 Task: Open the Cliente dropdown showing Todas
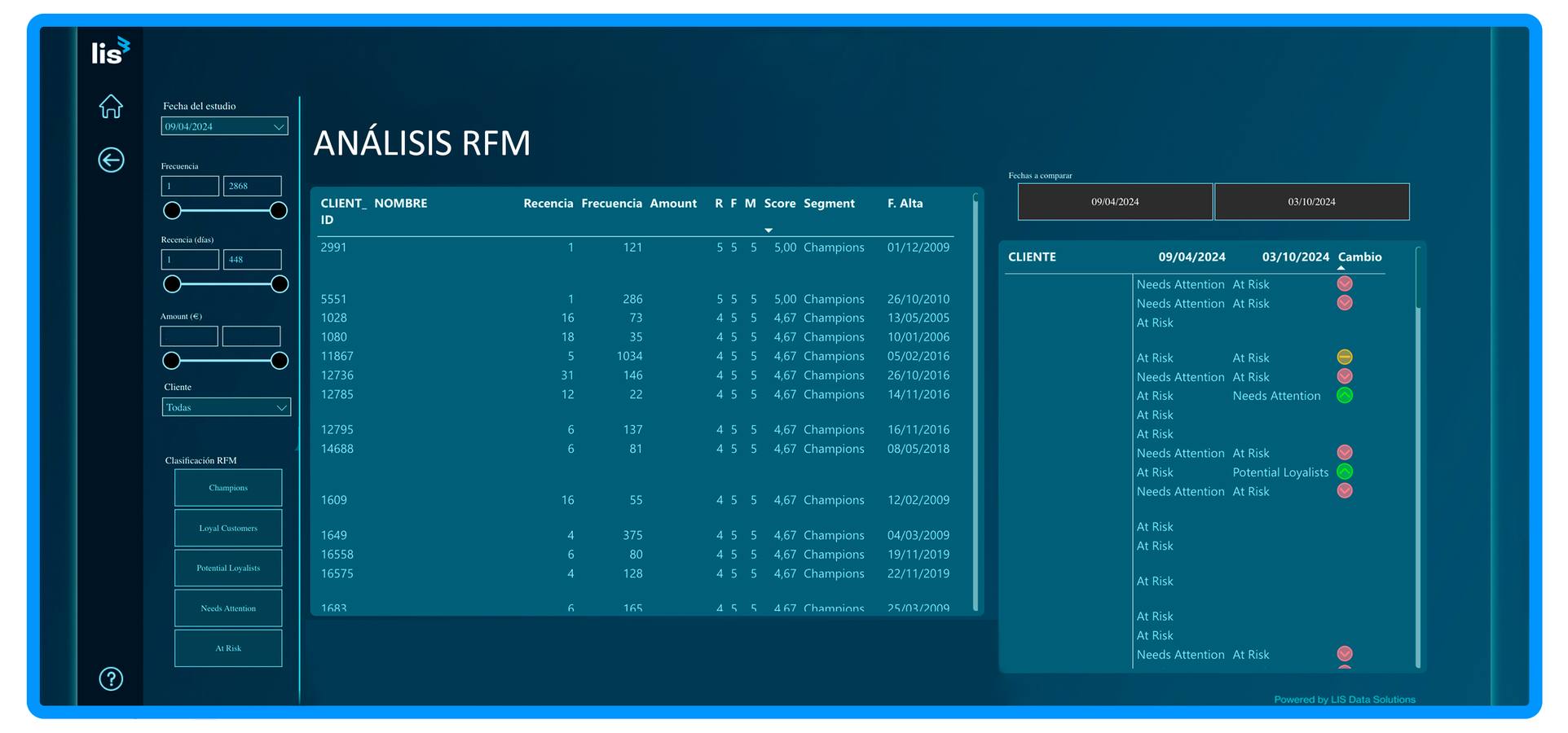coord(226,407)
